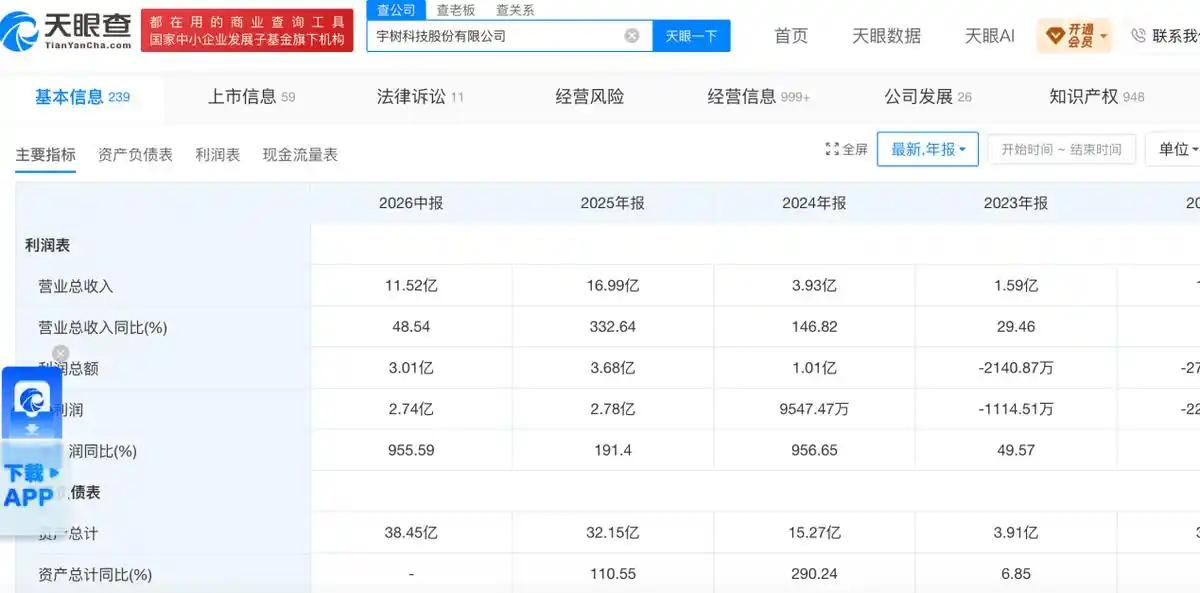Screen dimensions: 1200x593
Task: Open the 上市信息 59 section tab
Action: click(251, 97)
